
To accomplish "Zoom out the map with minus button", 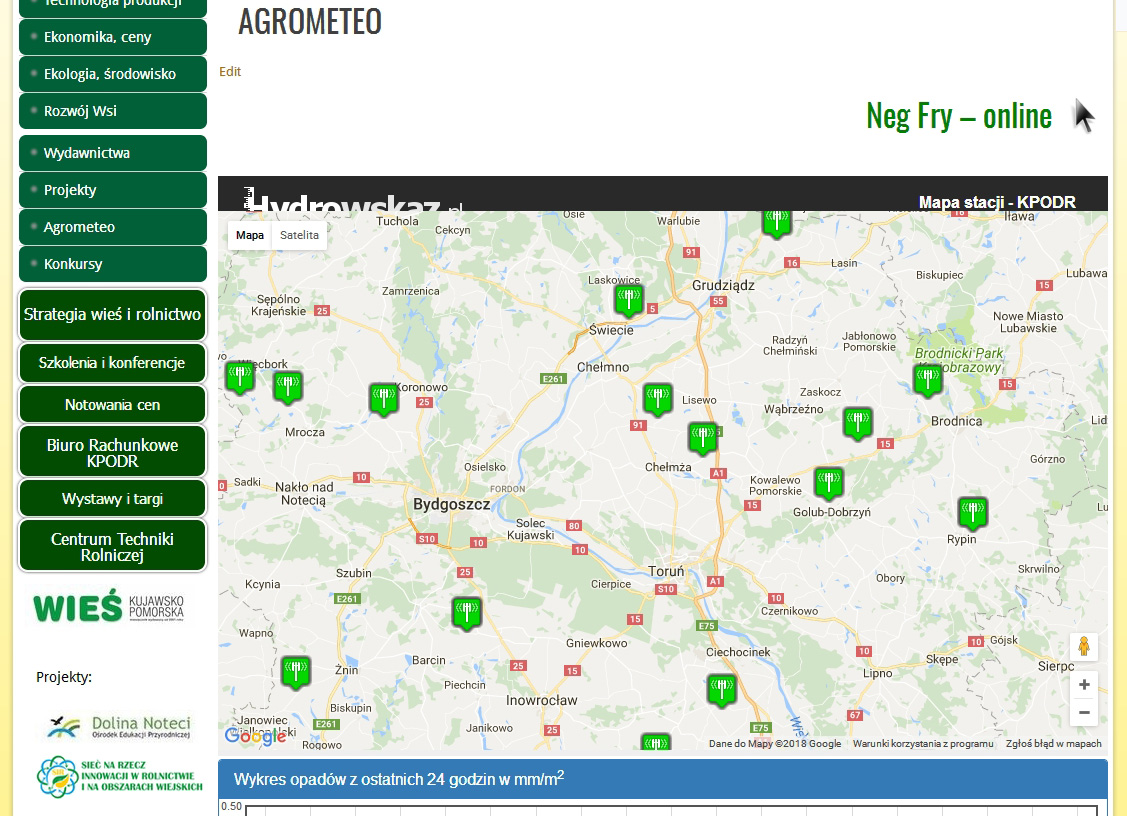I will coord(1084,712).
